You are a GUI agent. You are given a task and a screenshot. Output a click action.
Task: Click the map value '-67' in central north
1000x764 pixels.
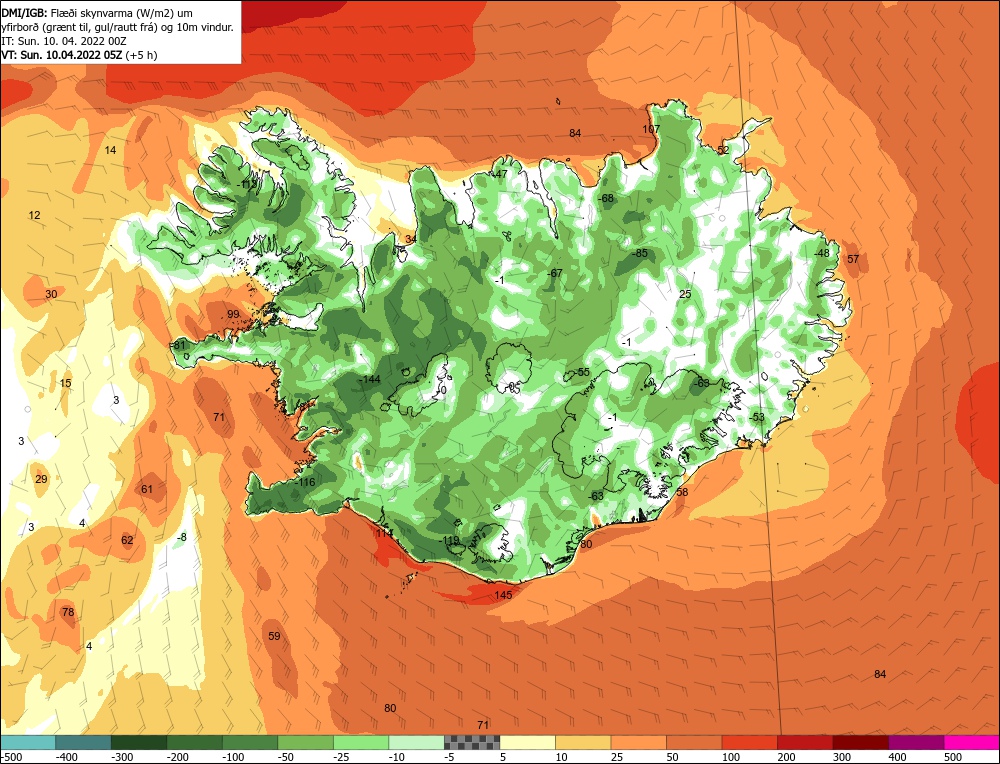pos(555,273)
